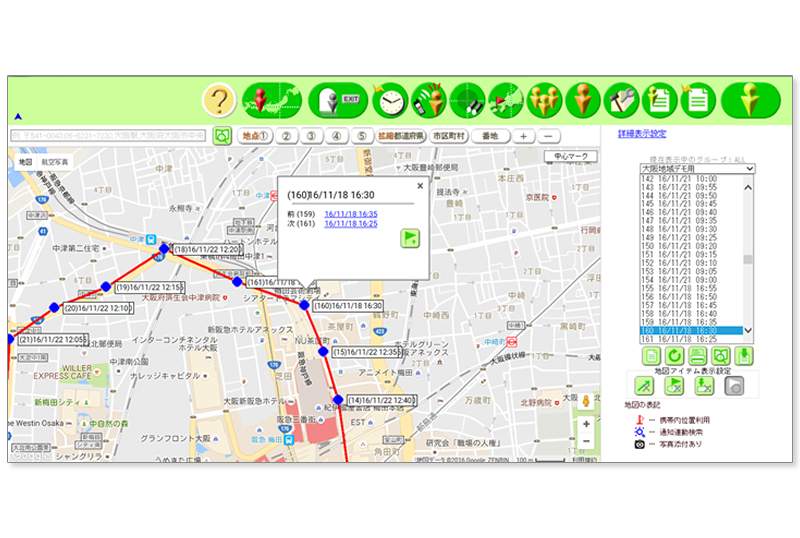The image size is (800, 538).
Task: Open the 16/11/18 16:35 link in popup
Action: [x=351, y=214]
